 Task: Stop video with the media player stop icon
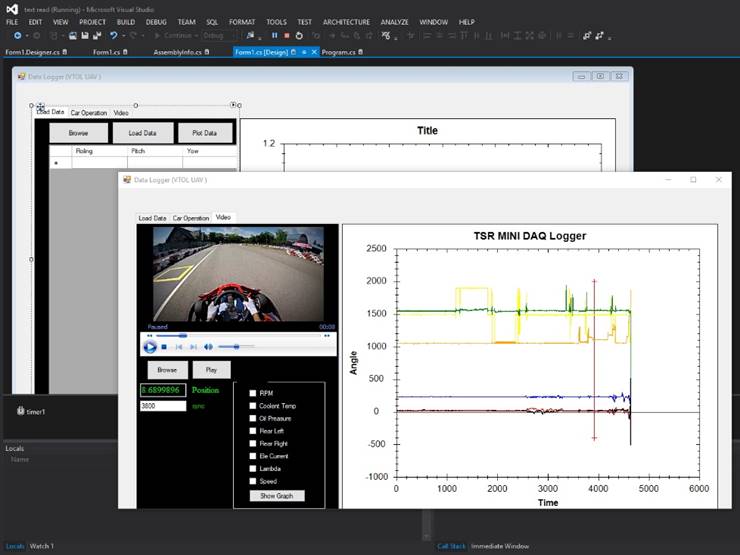[164, 347]
